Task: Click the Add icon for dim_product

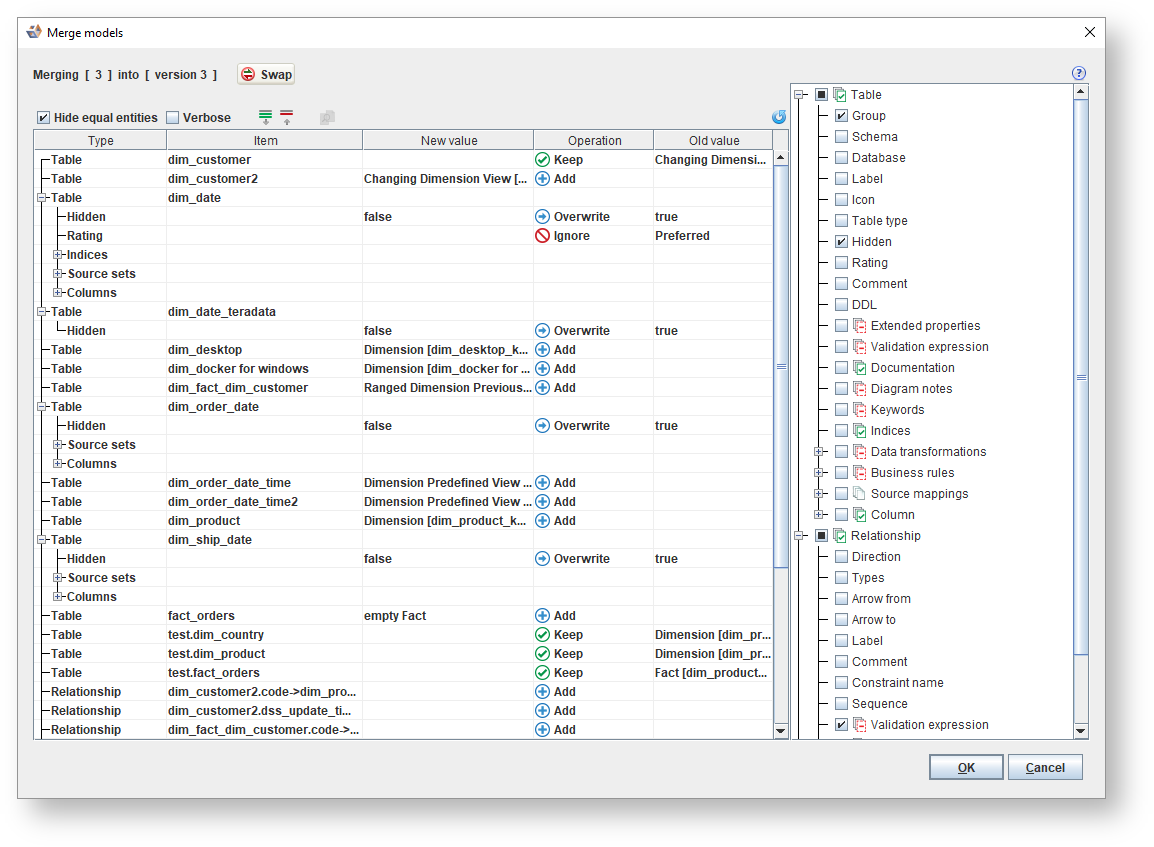Action: click(x=542, y=520)
